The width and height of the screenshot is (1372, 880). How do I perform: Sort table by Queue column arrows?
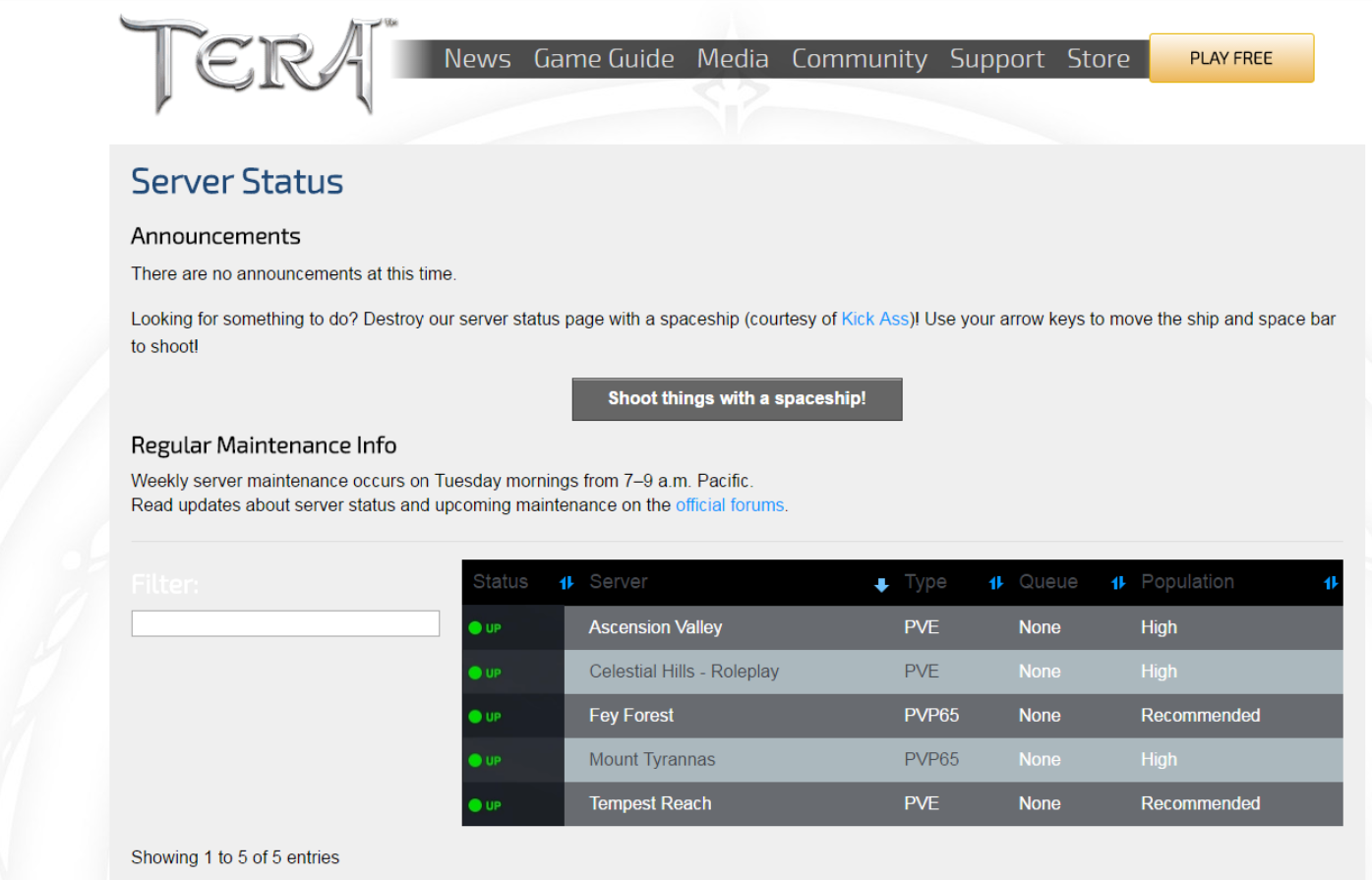coord(1118,583)
